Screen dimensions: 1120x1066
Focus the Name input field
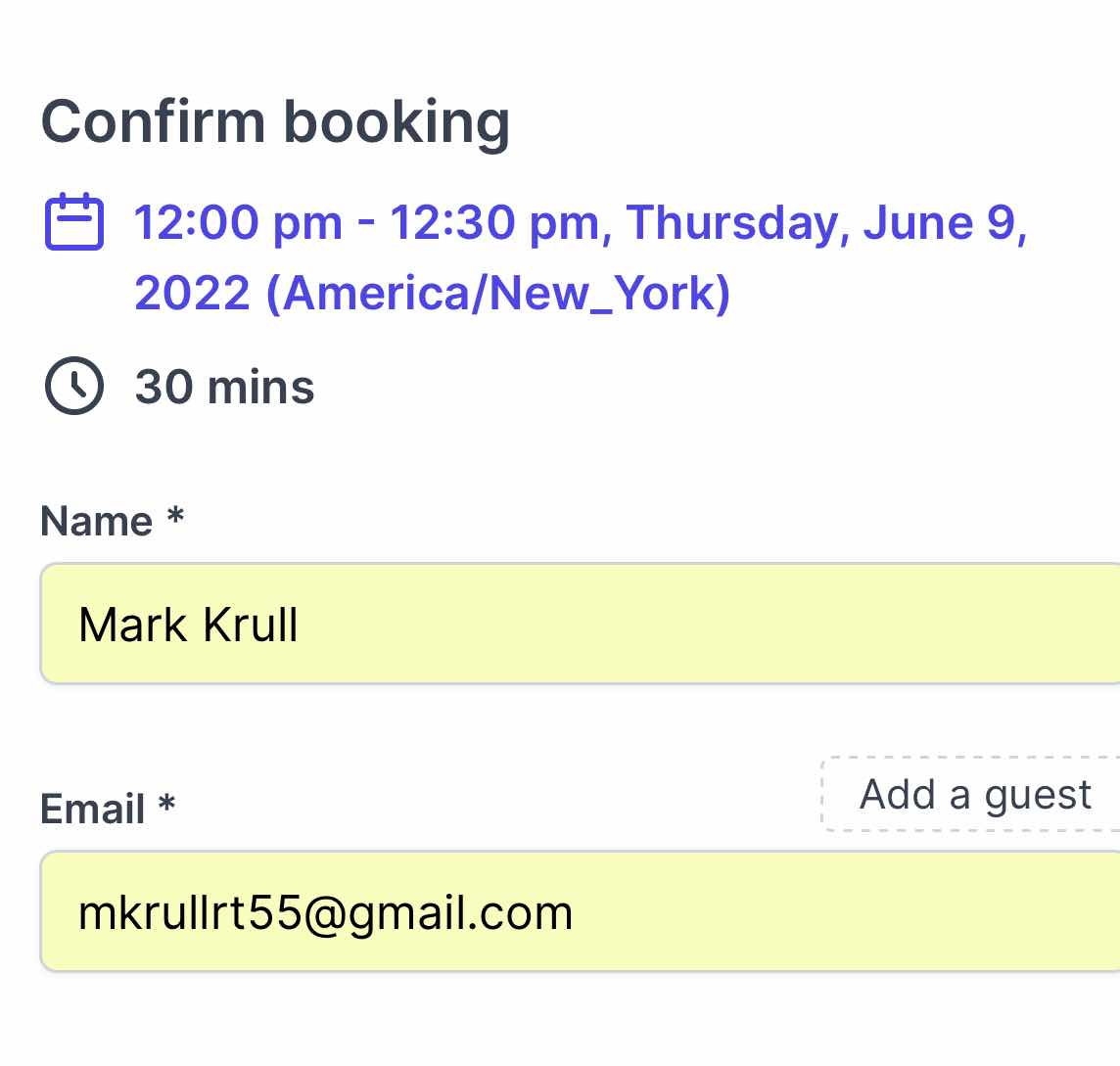click(x=580, y=624)
